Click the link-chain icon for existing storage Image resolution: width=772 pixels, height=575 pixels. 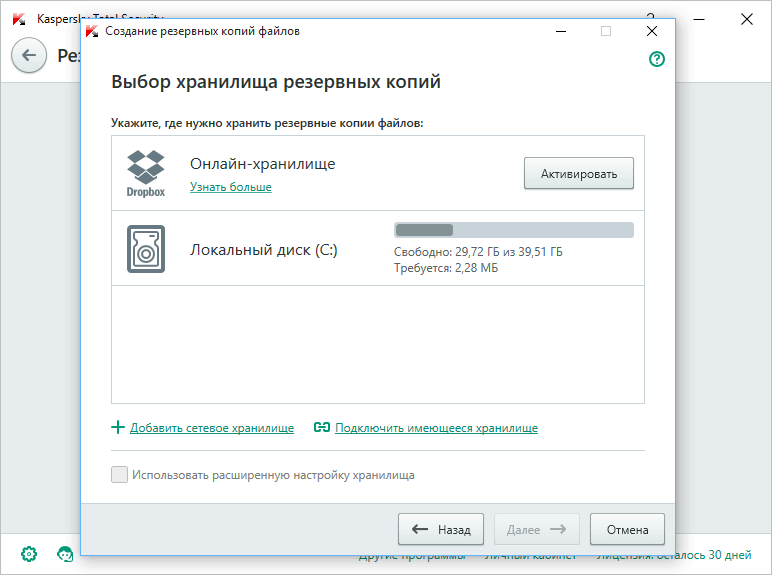pos(322,427)
